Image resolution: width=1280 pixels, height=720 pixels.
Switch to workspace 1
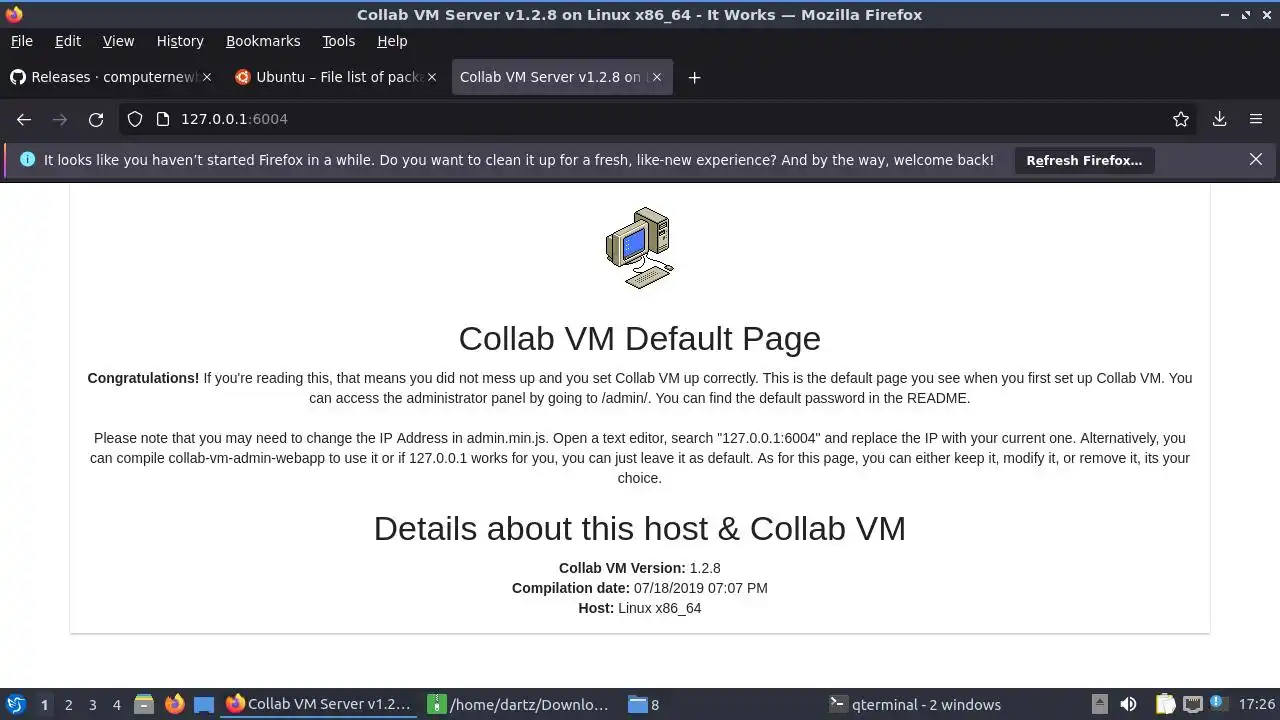pyautogui.click(x=44, y=705)
